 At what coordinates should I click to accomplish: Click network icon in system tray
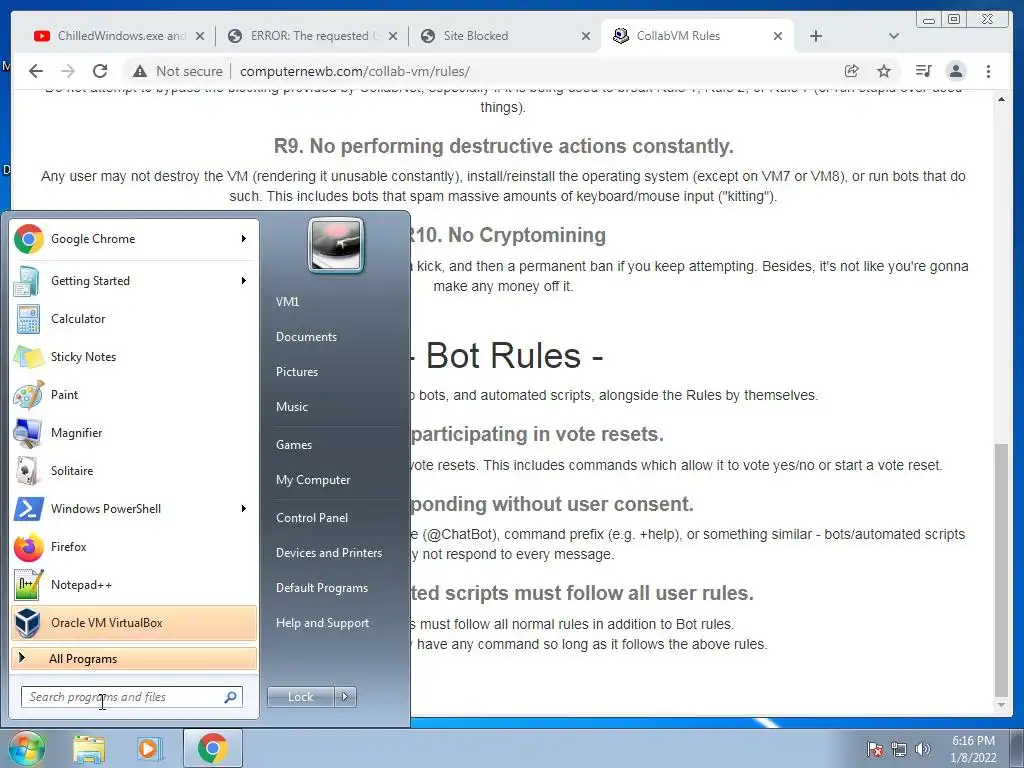click(x=899, y=749)
